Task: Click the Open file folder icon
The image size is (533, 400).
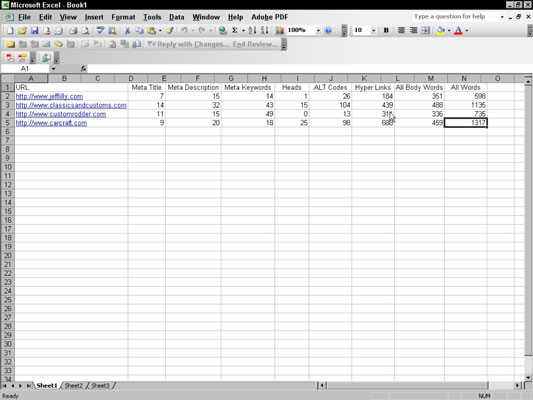Action: coord(22,31)
